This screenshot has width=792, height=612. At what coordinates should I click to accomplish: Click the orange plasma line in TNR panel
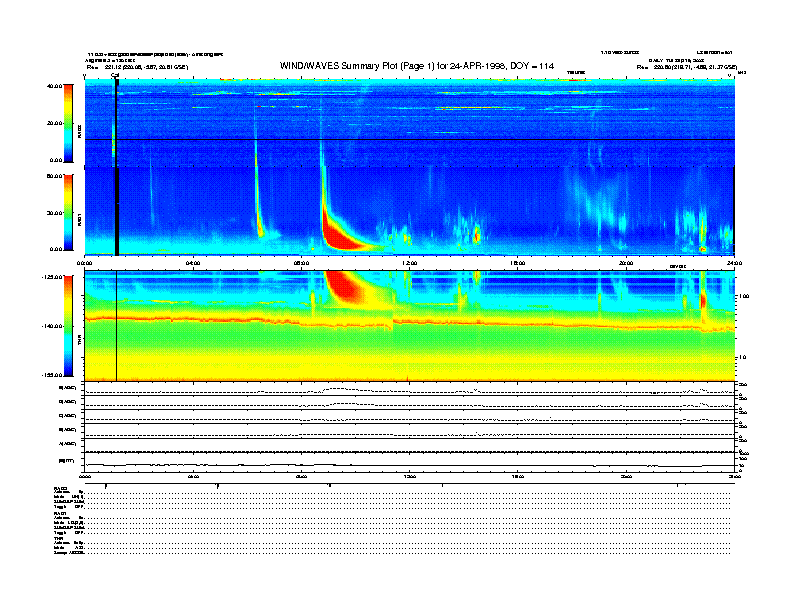(x=410, y=321)
